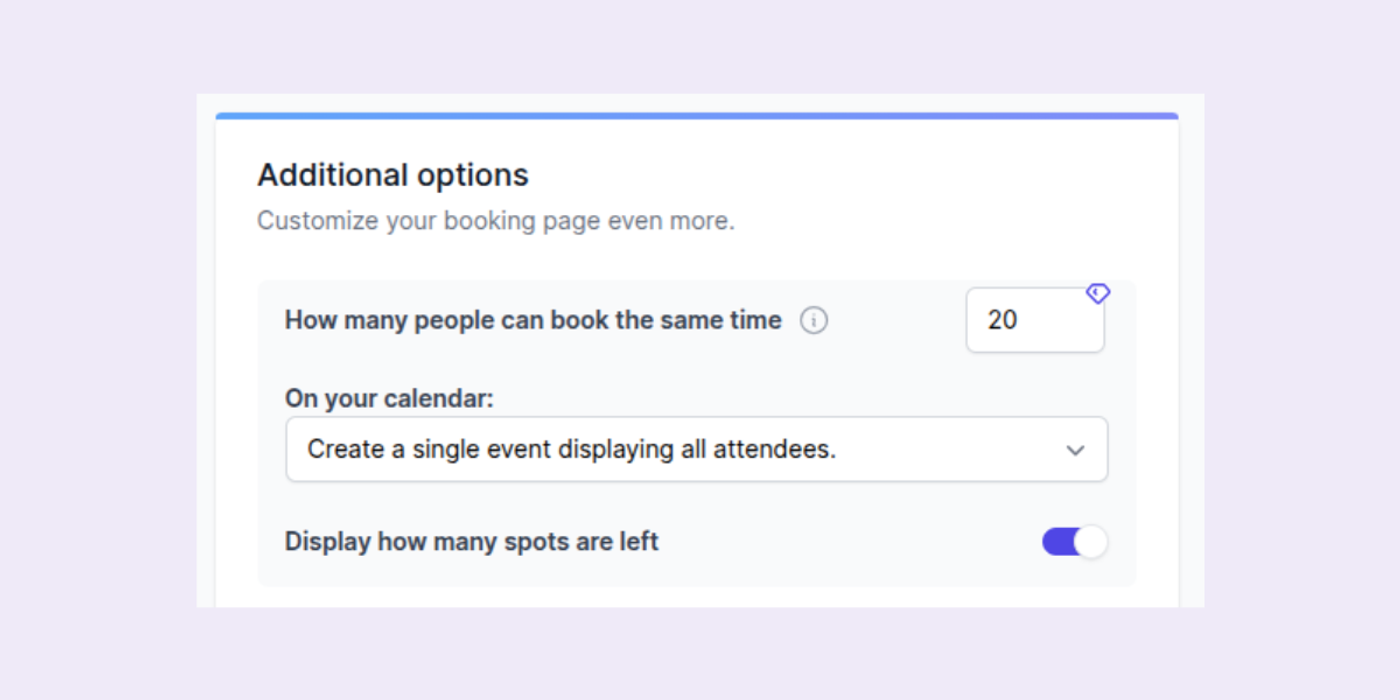Click the purple track of the spots-left toggle

tap(1058, 542)
